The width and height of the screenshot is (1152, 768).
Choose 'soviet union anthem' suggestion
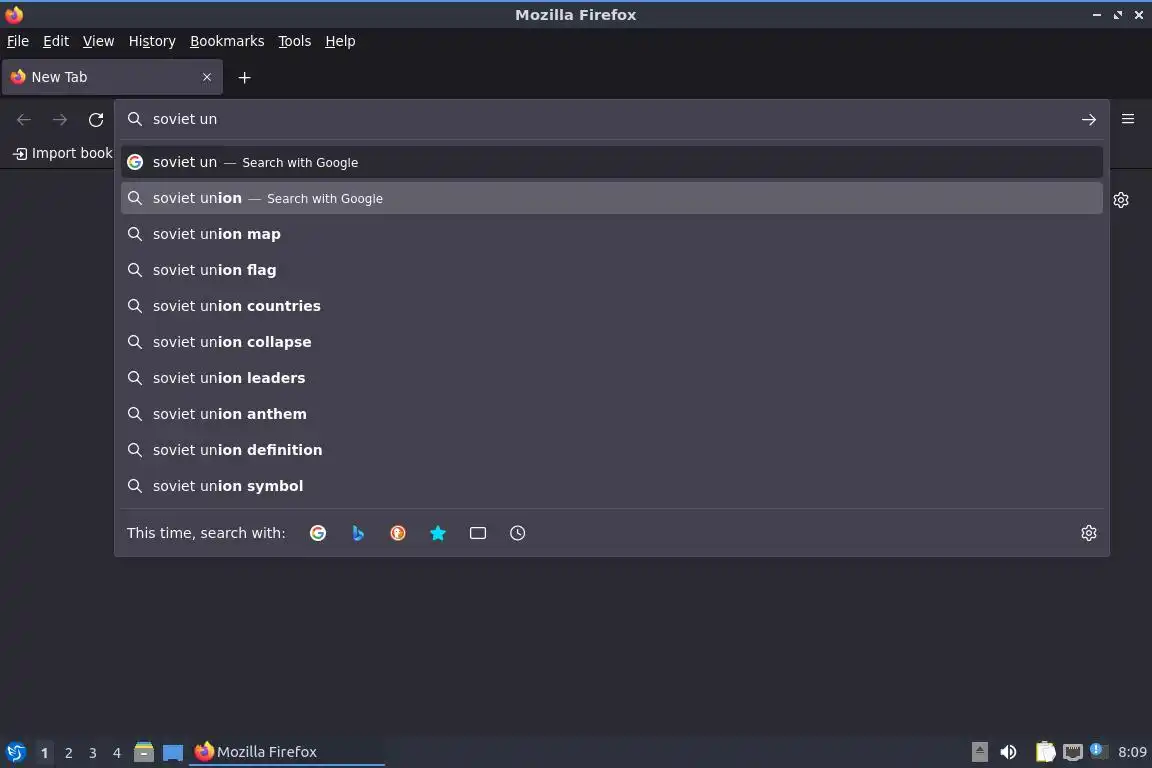click(x=611, y=414)
